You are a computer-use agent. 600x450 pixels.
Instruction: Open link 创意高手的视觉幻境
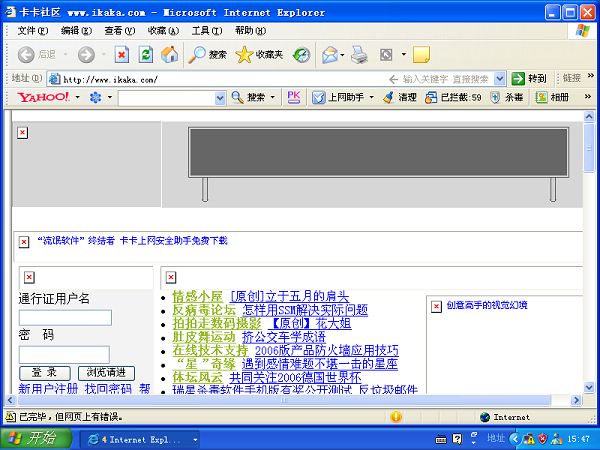(x=487, y=305)
